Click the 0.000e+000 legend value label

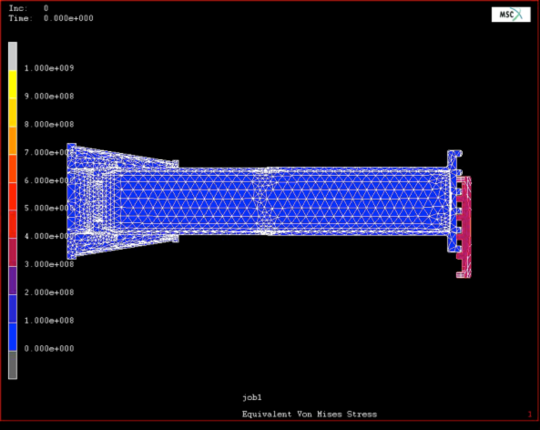point(49,349)
